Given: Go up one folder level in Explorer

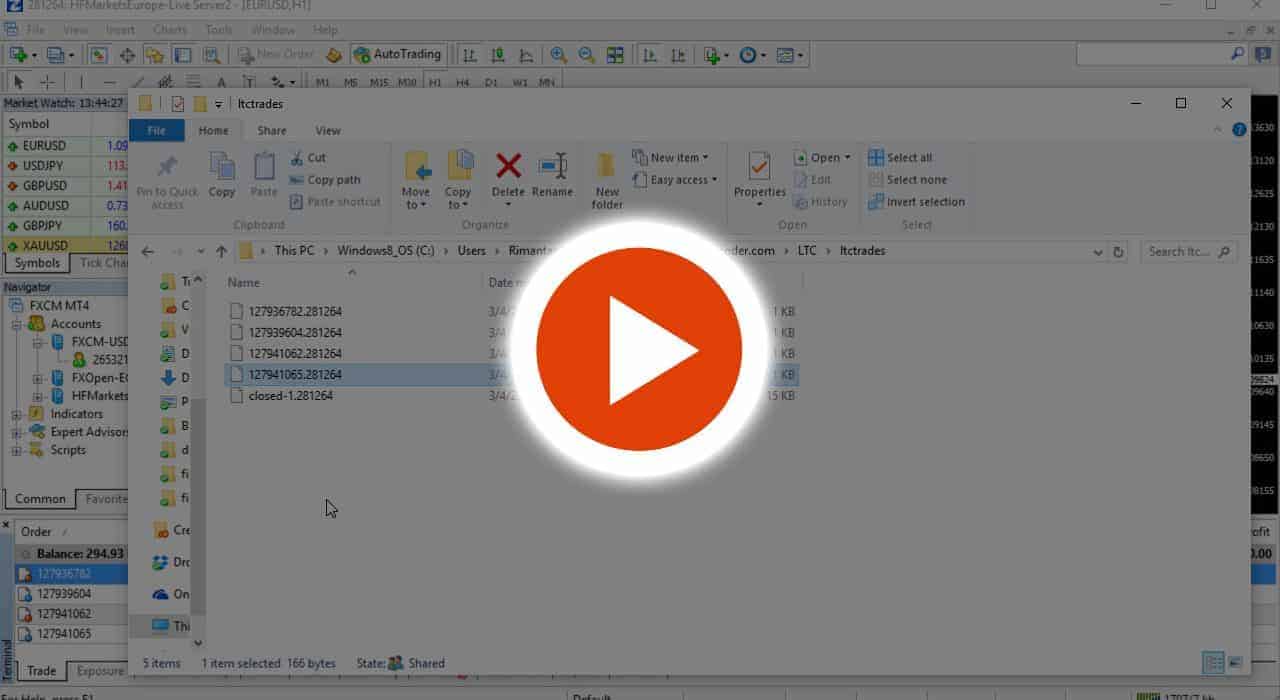Looking at the screenshot, I should 222,252.
